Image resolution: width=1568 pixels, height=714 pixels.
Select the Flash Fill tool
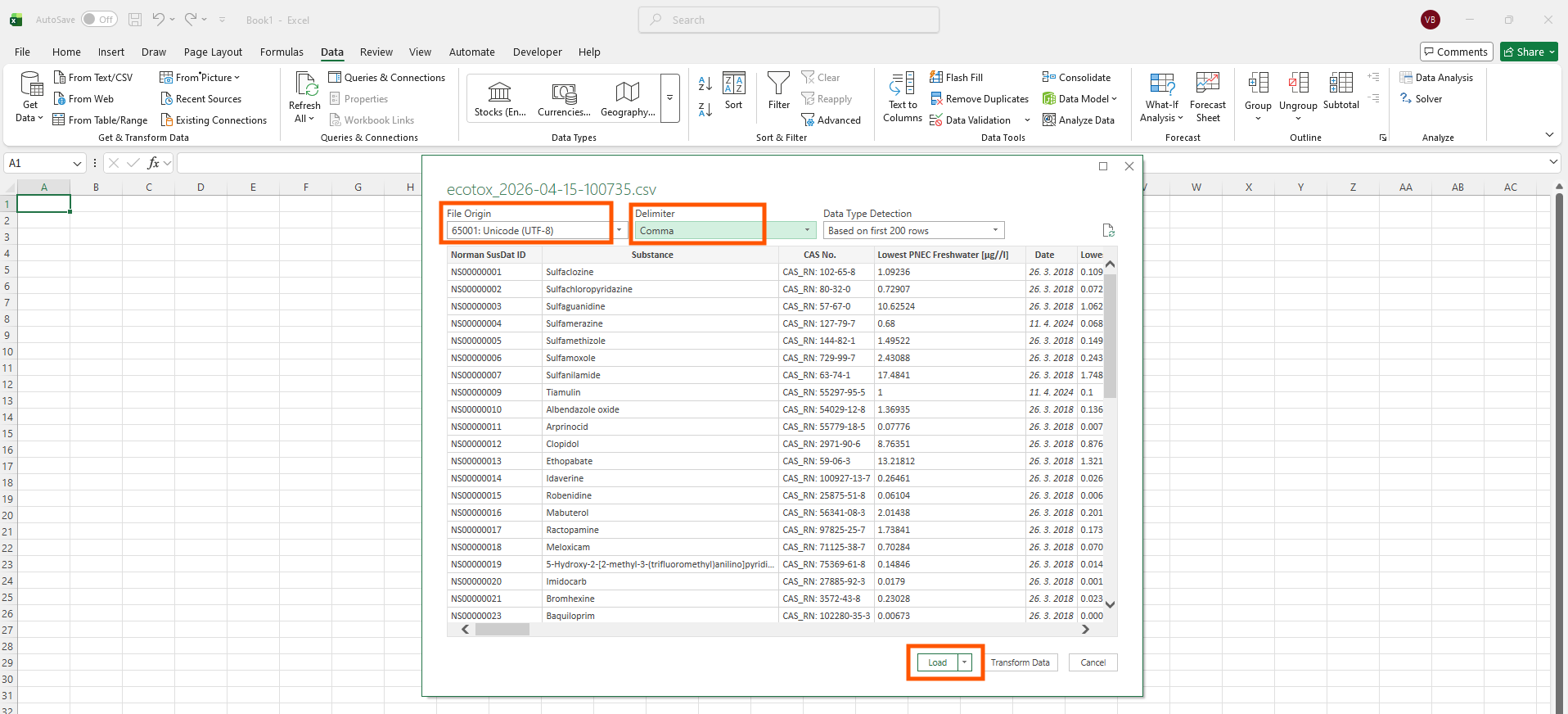point(956,78)
